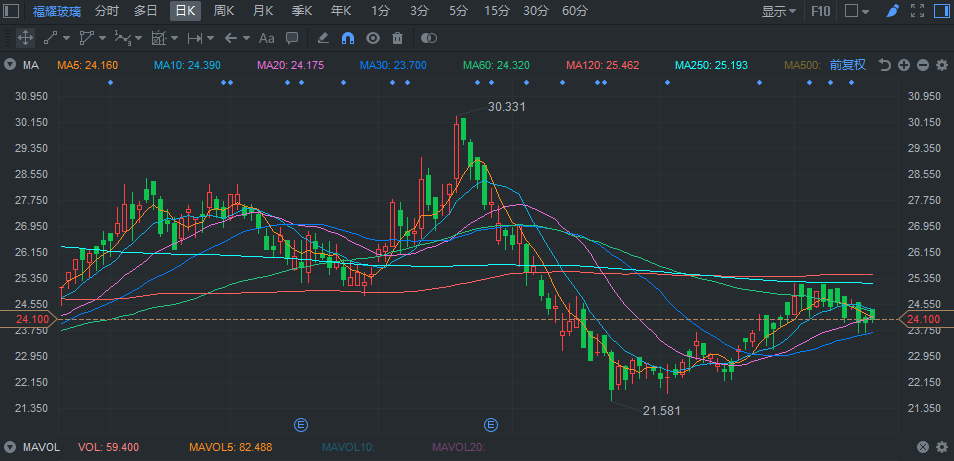Select the left arrow marker tool
The height and width of the screenshot is (461, 954).
(231, 38)
